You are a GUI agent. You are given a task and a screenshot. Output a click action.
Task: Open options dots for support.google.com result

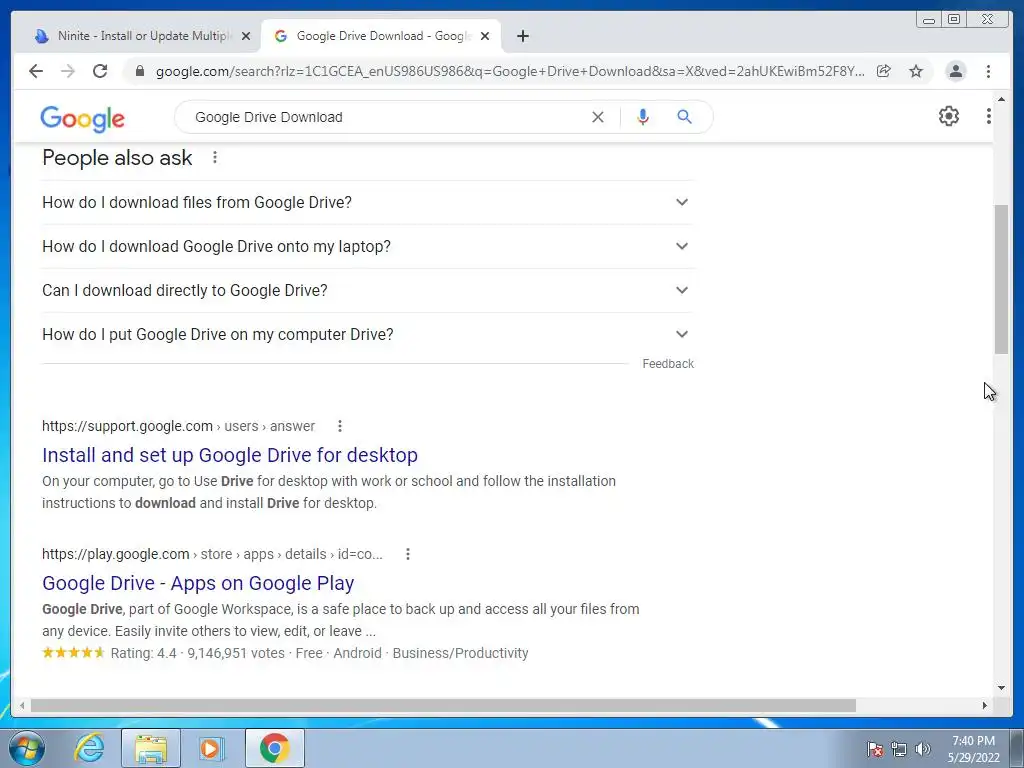coord(340,426)
